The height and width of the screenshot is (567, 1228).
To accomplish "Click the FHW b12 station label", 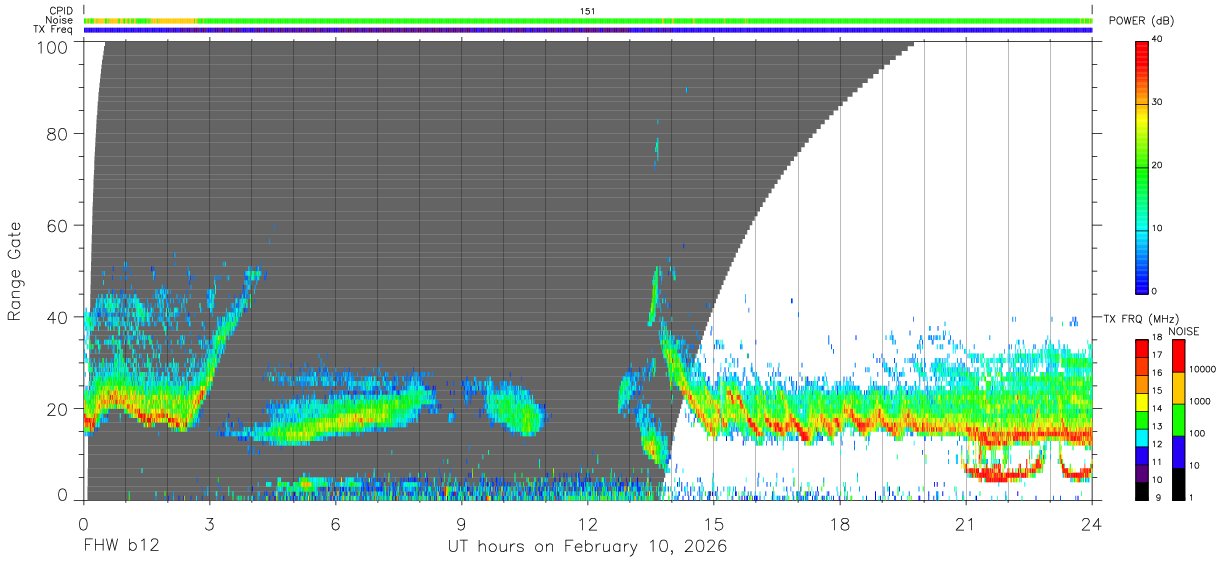I will pyautogui.click(x=121, y=547).
